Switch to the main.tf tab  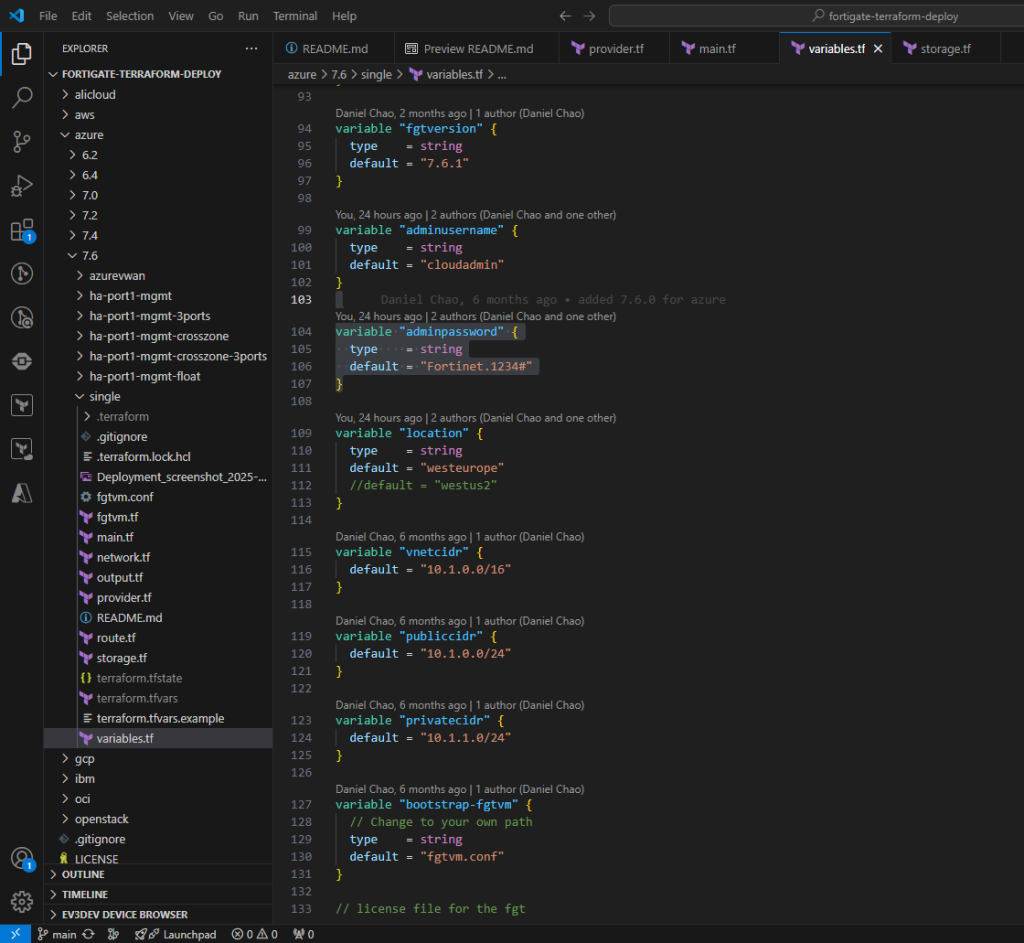716,48
